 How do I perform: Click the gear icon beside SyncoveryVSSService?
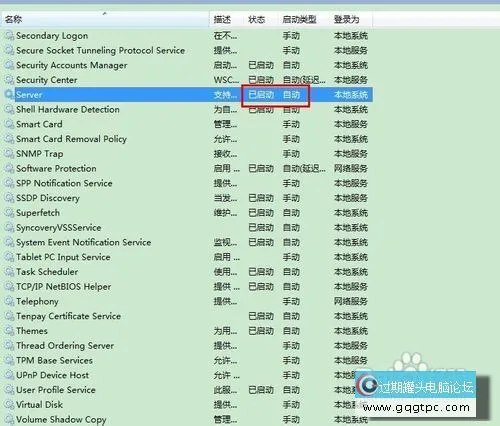point(9,227)
